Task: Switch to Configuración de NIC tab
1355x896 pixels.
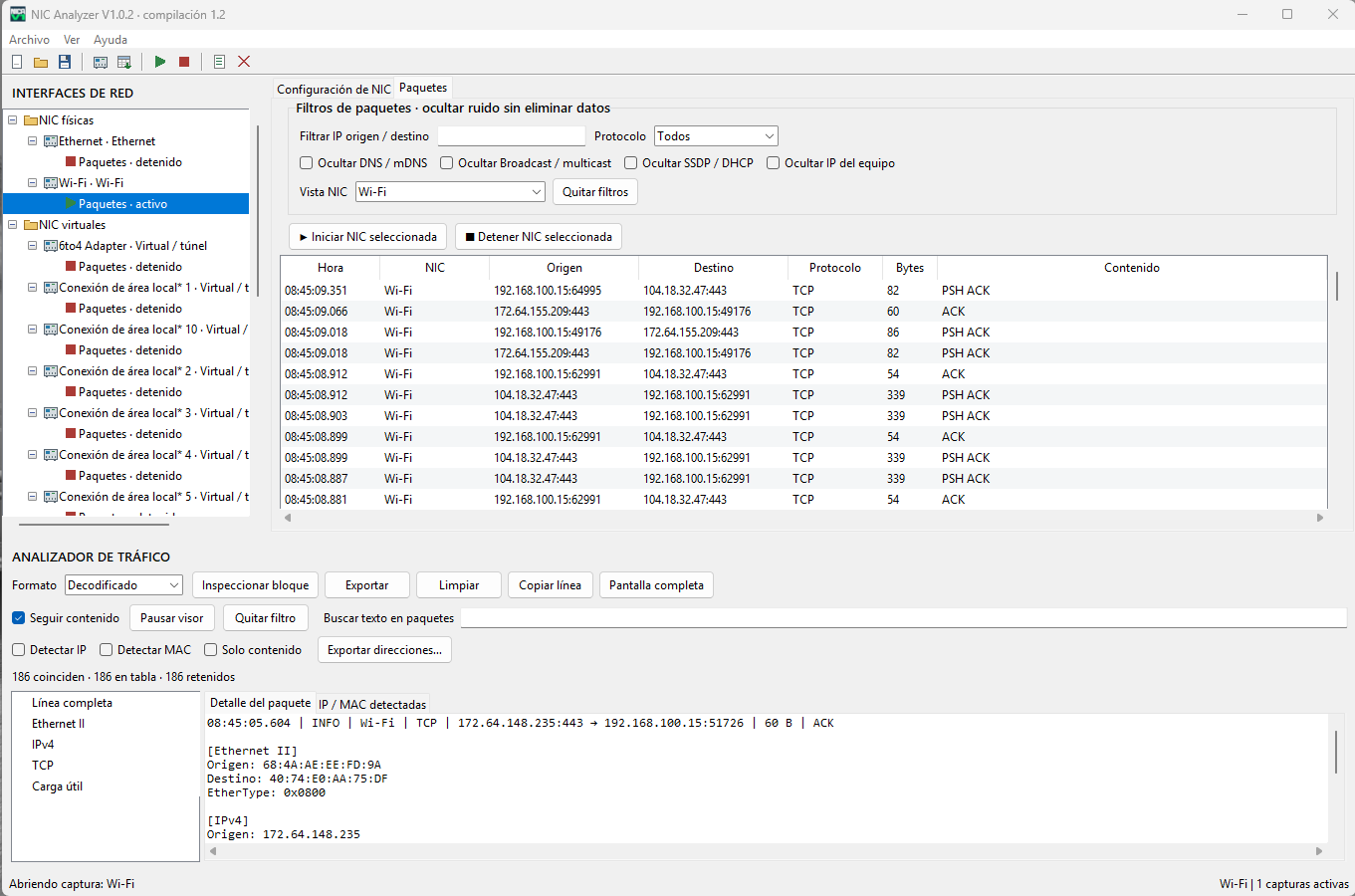Action: click(334, 90)
